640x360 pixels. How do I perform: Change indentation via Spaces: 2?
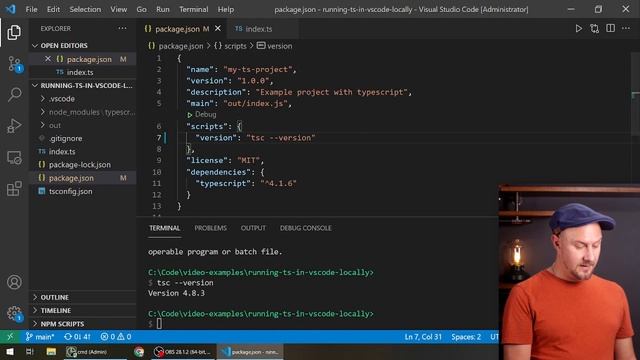(466, 337)
